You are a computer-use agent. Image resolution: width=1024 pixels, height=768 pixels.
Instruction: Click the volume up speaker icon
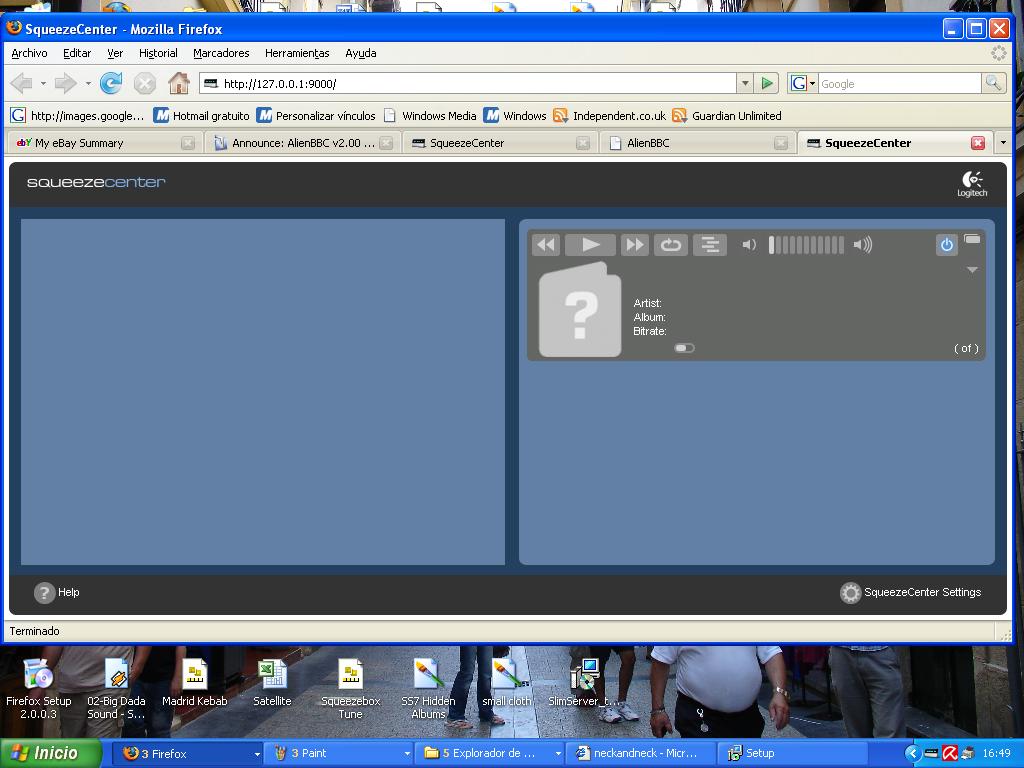(862, 245)
